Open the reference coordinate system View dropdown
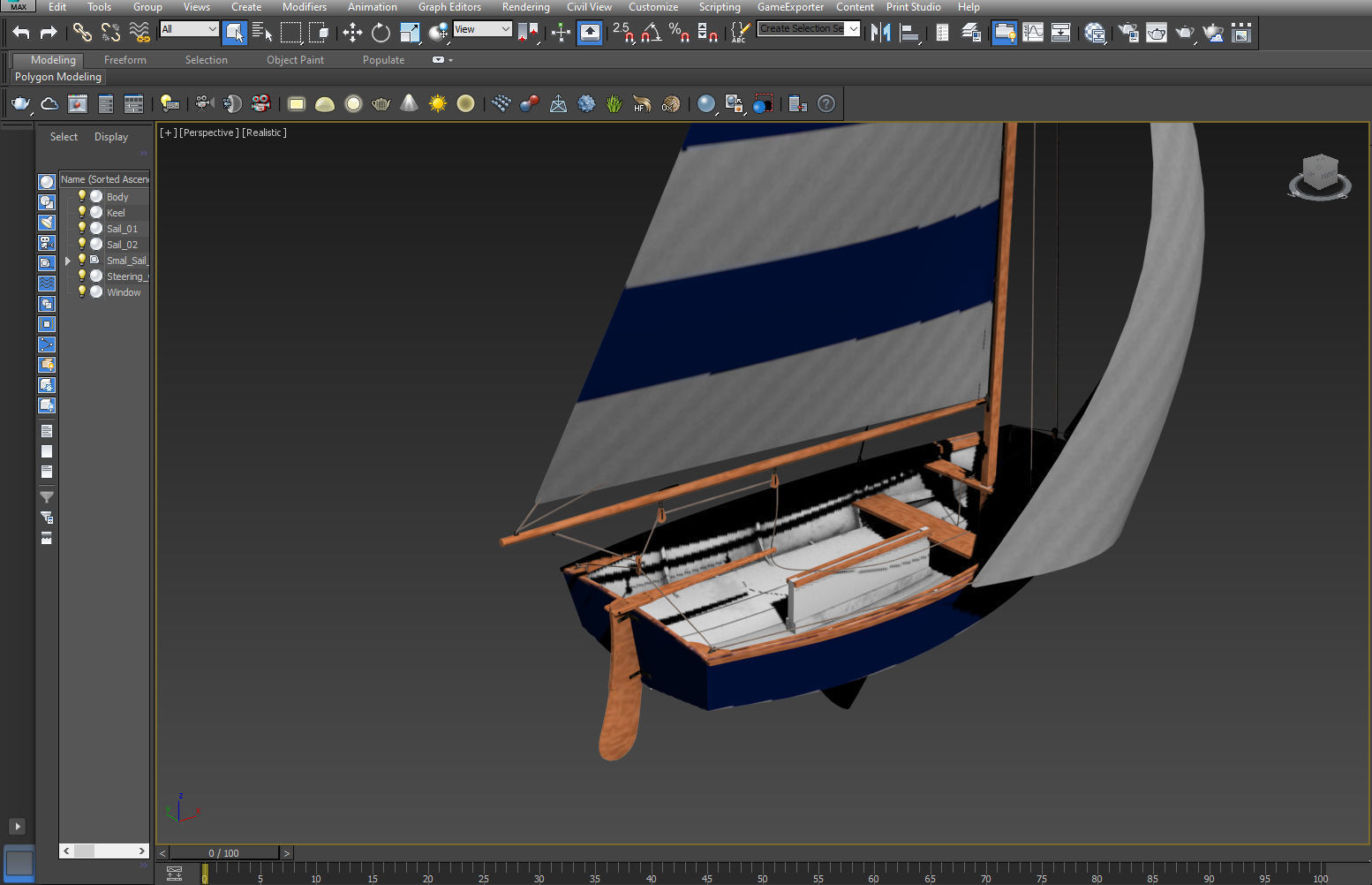1372x885 pixels. tap(482, 29)
